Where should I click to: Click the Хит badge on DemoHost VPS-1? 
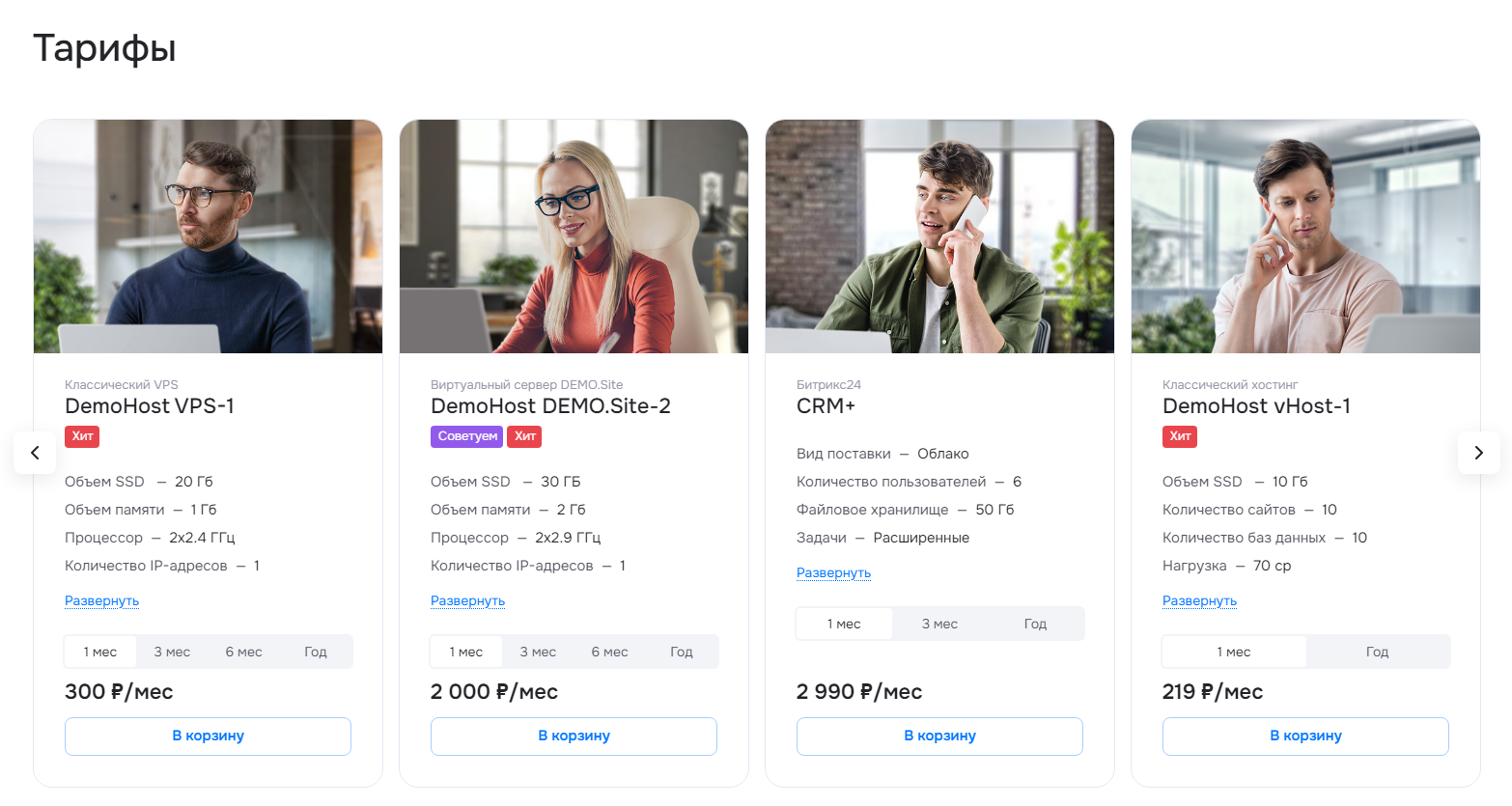82,436
